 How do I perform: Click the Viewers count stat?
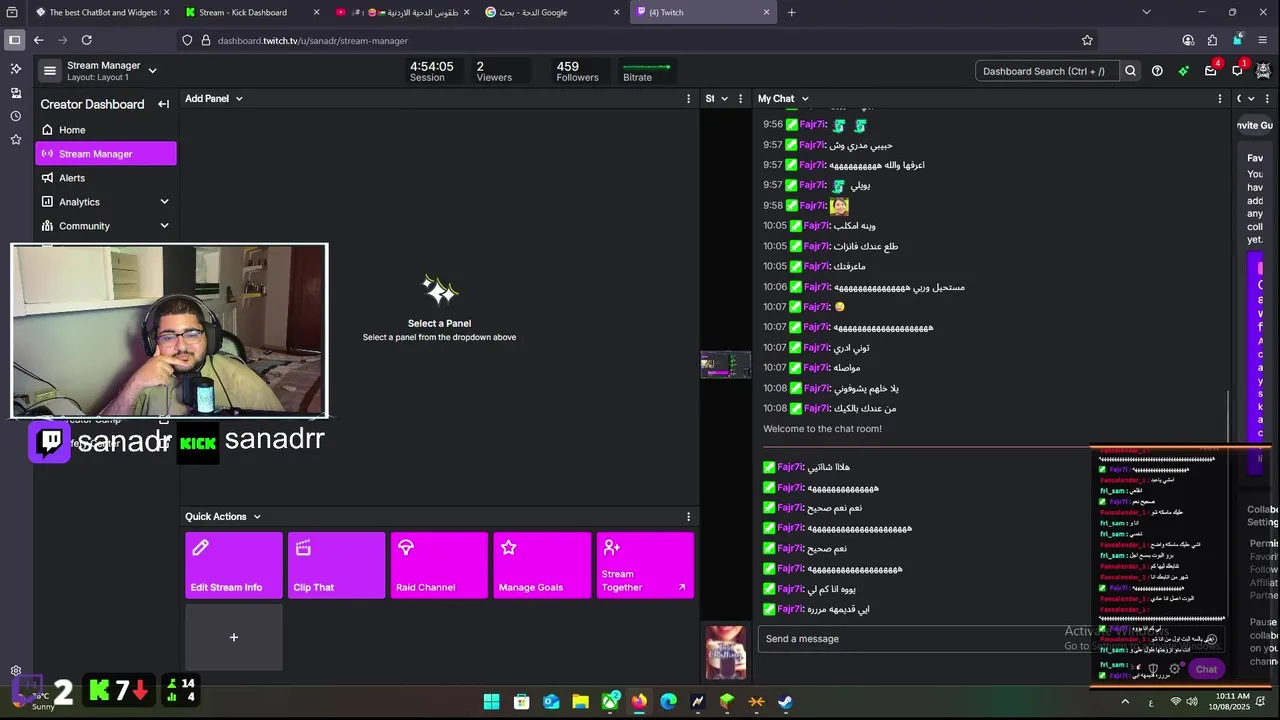coord(494,71)
